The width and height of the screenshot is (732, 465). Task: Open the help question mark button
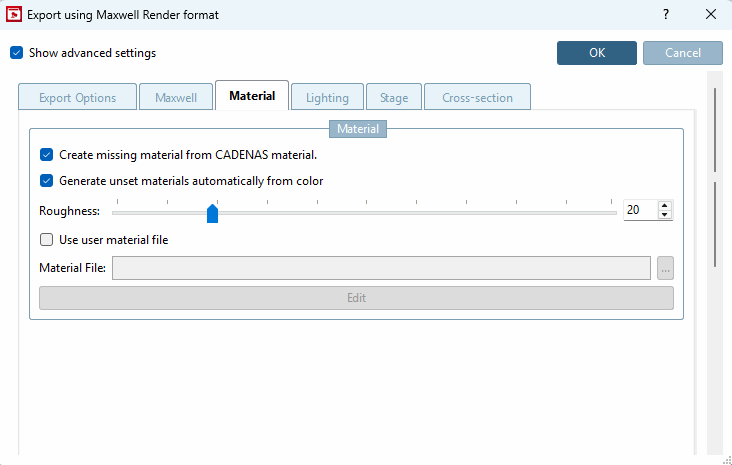click(666, 14)
